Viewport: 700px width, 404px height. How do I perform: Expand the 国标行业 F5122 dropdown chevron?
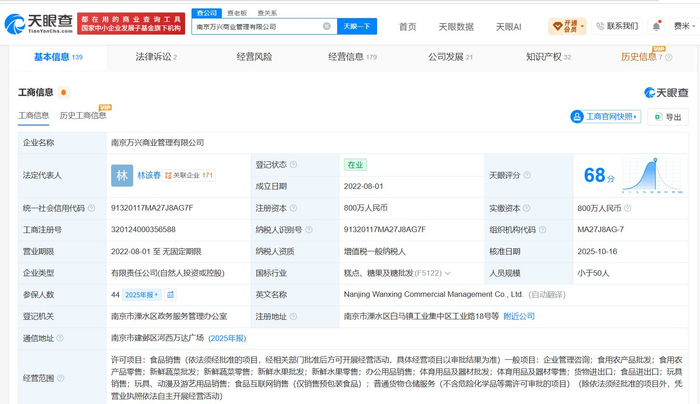[448, 273]
